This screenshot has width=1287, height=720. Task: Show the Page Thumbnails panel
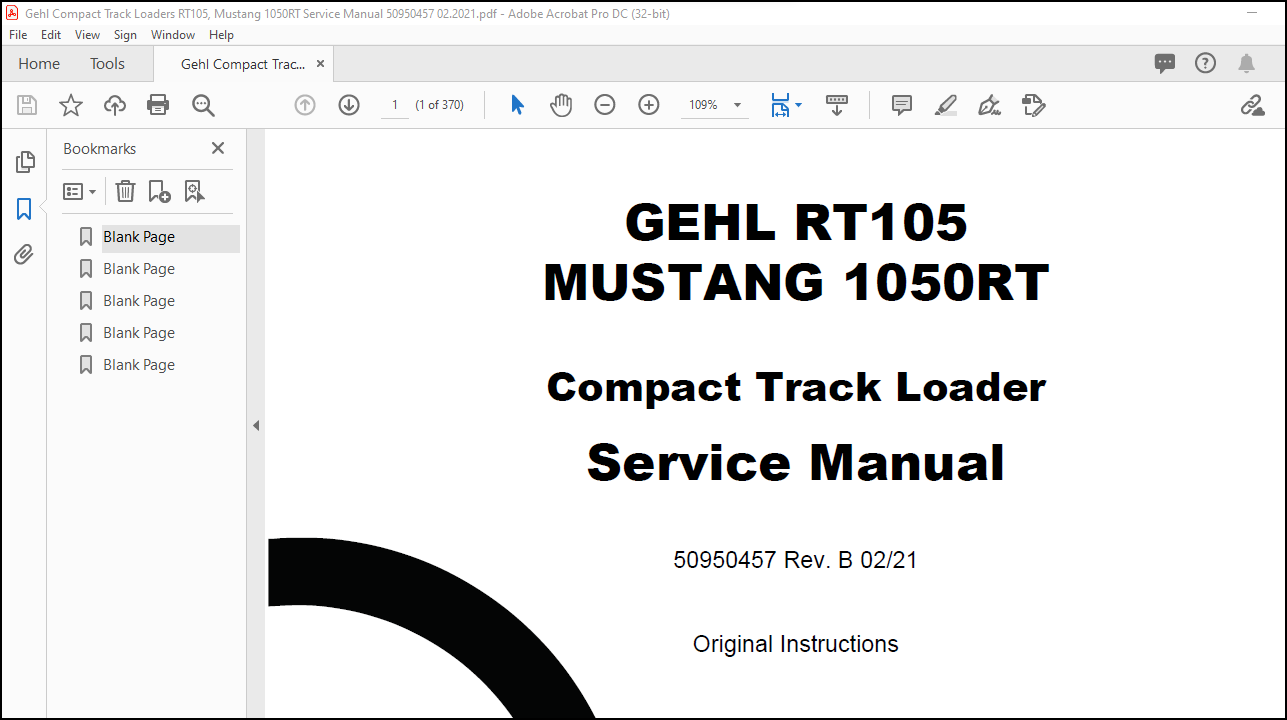click(x=25, y=162)
